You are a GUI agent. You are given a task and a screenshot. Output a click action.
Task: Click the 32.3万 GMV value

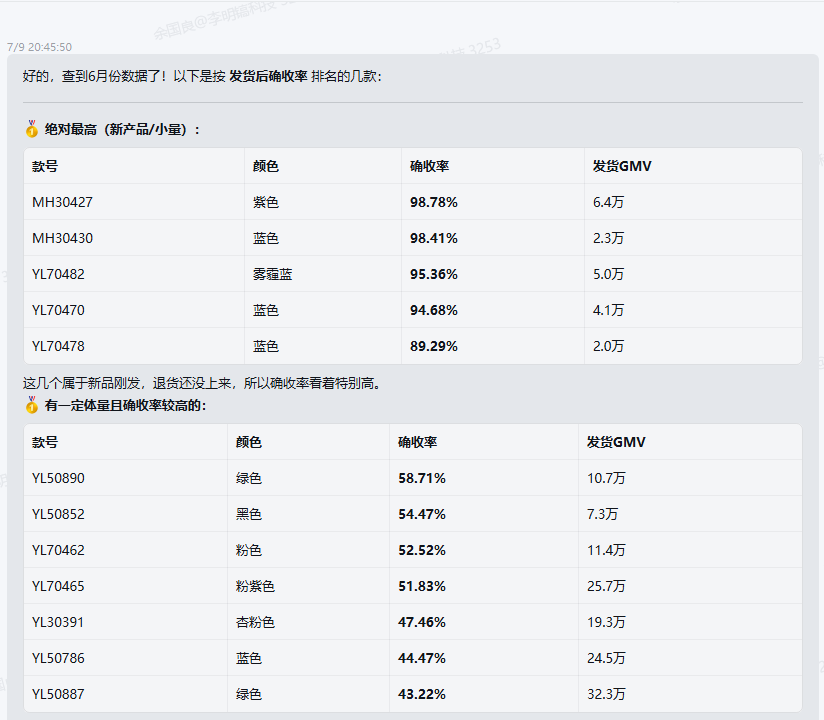[606, 694]
